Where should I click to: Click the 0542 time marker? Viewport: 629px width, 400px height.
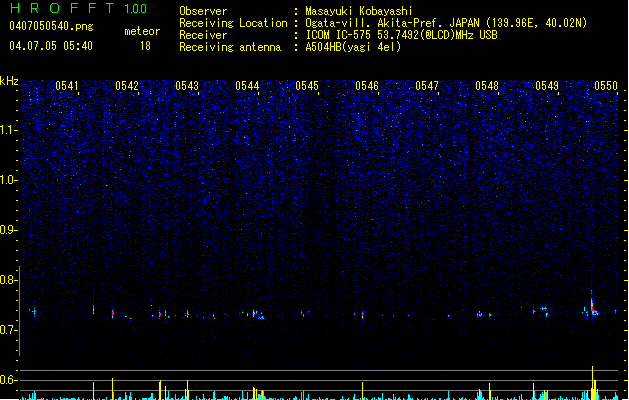[127, 86]
